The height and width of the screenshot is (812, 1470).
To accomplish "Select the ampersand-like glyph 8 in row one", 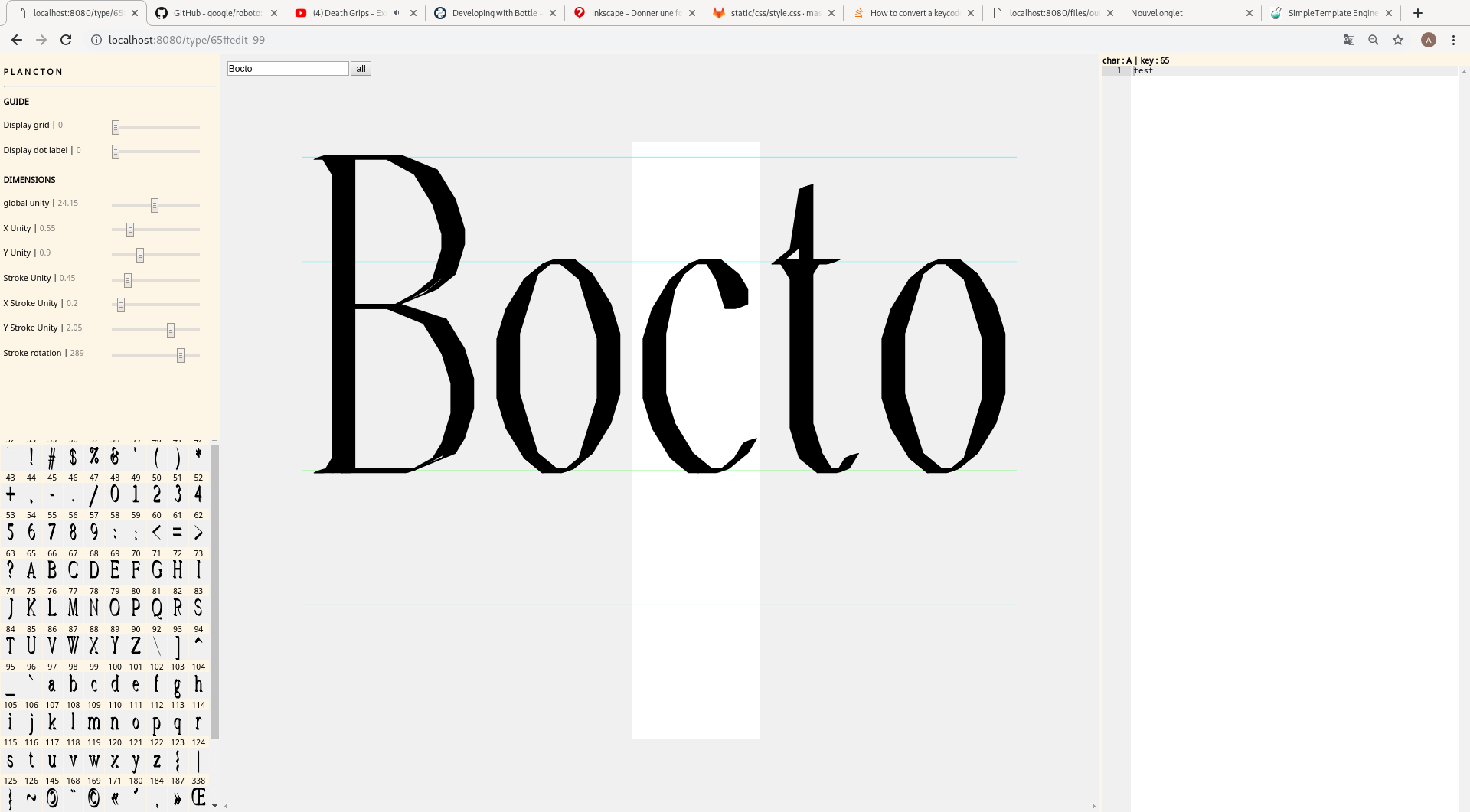I will pos(115,457).
